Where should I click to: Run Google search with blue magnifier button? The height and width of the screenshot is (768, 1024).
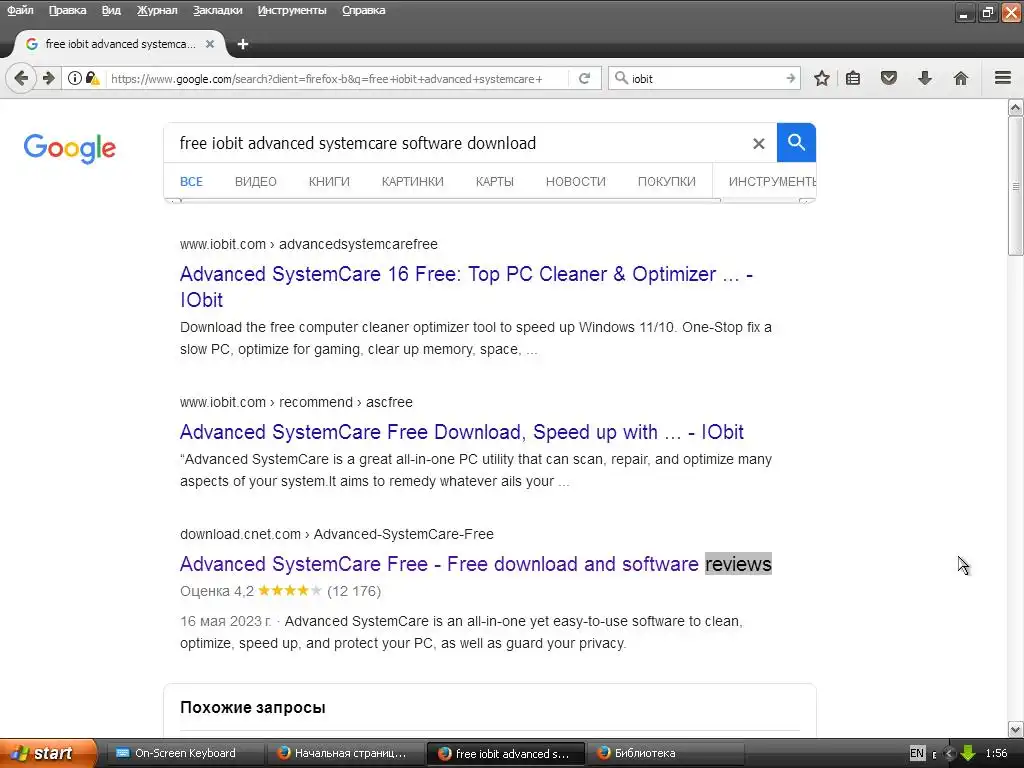coord(796,142)
